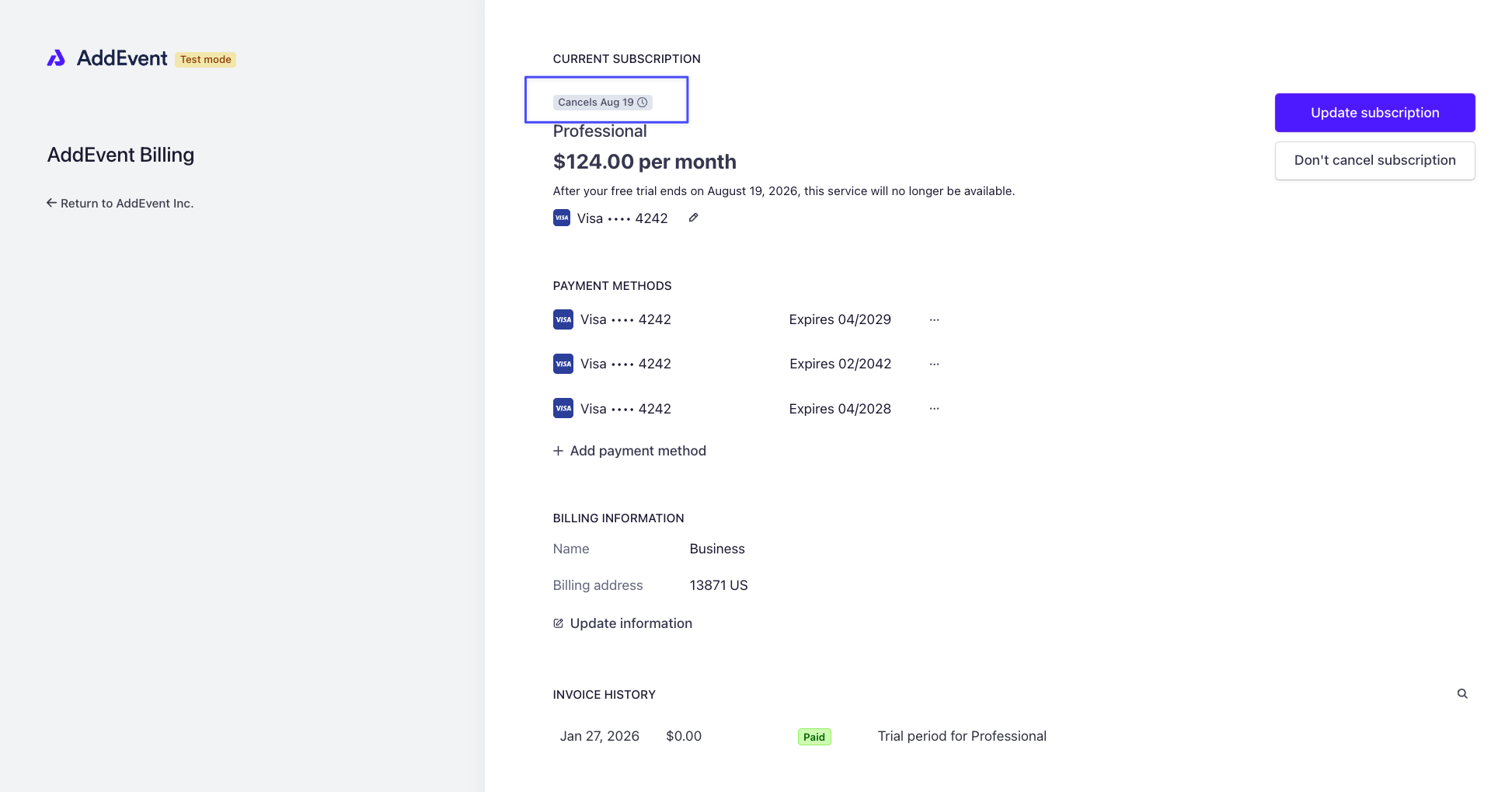The height and width of the screenshot is (792, 1512).
Task: Search invoice history magnifier icon
Action: [1462, 694]
